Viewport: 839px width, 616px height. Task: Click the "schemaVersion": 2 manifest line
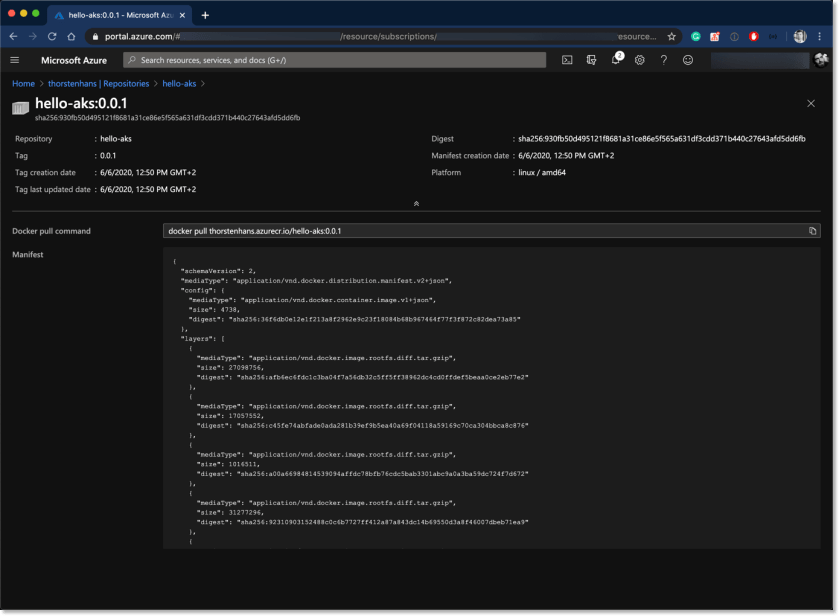tap(218, 271)
